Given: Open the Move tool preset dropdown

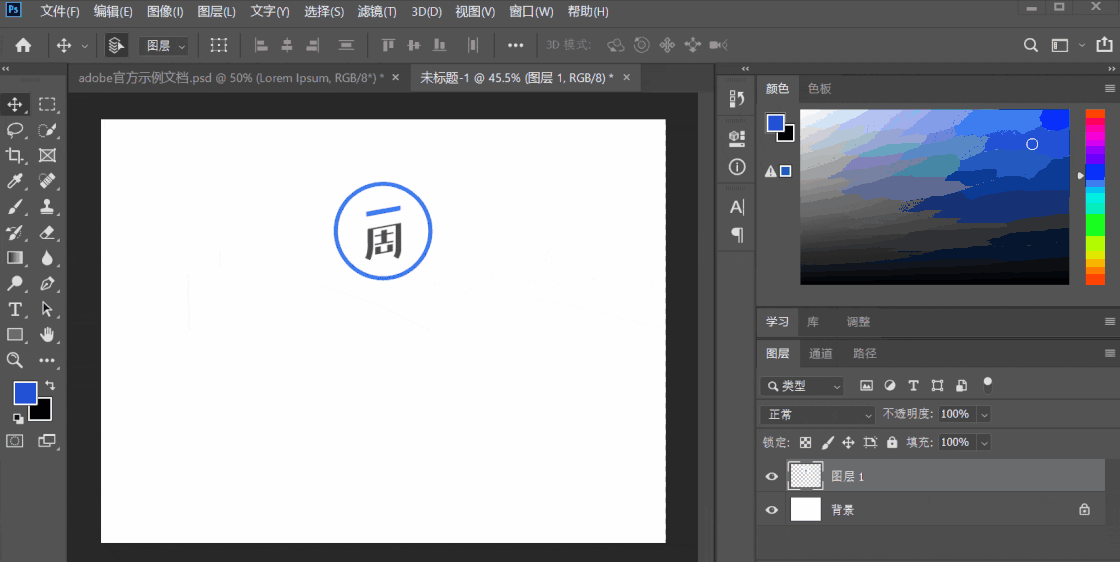Looking at the screenshot, I should pos(84,46).
